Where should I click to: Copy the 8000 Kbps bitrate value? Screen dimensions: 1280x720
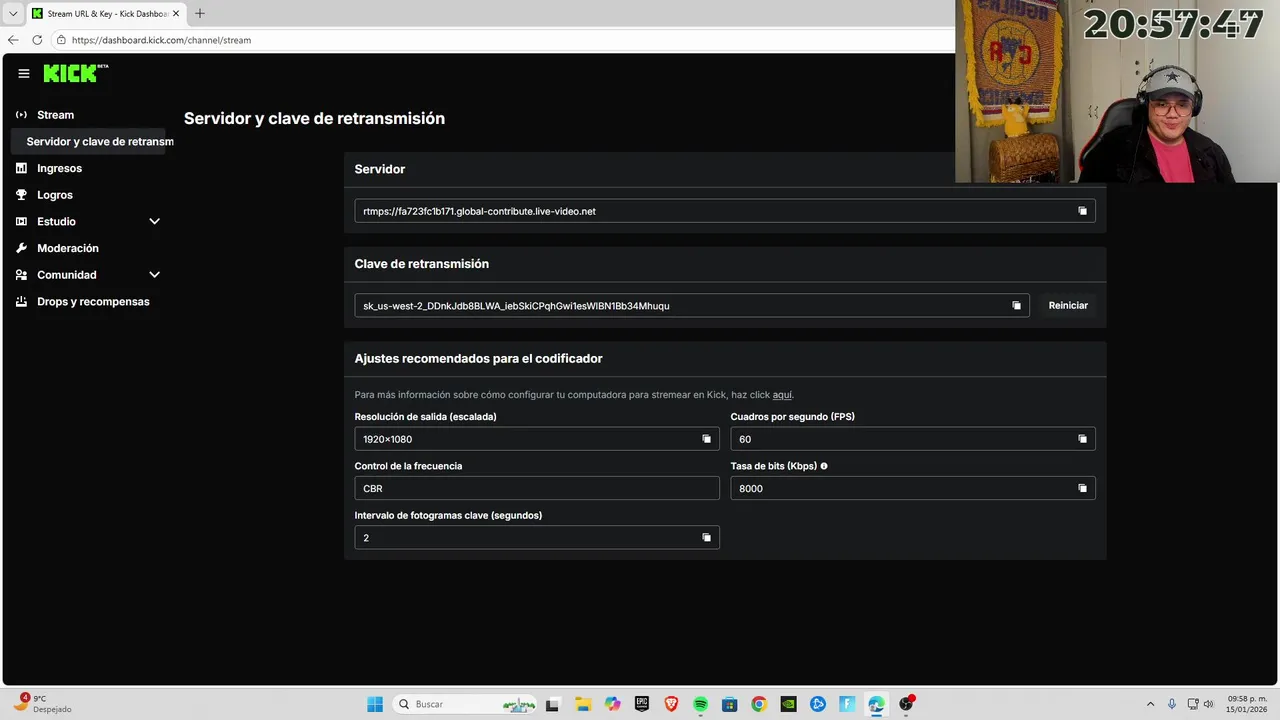coord(1082,488)
